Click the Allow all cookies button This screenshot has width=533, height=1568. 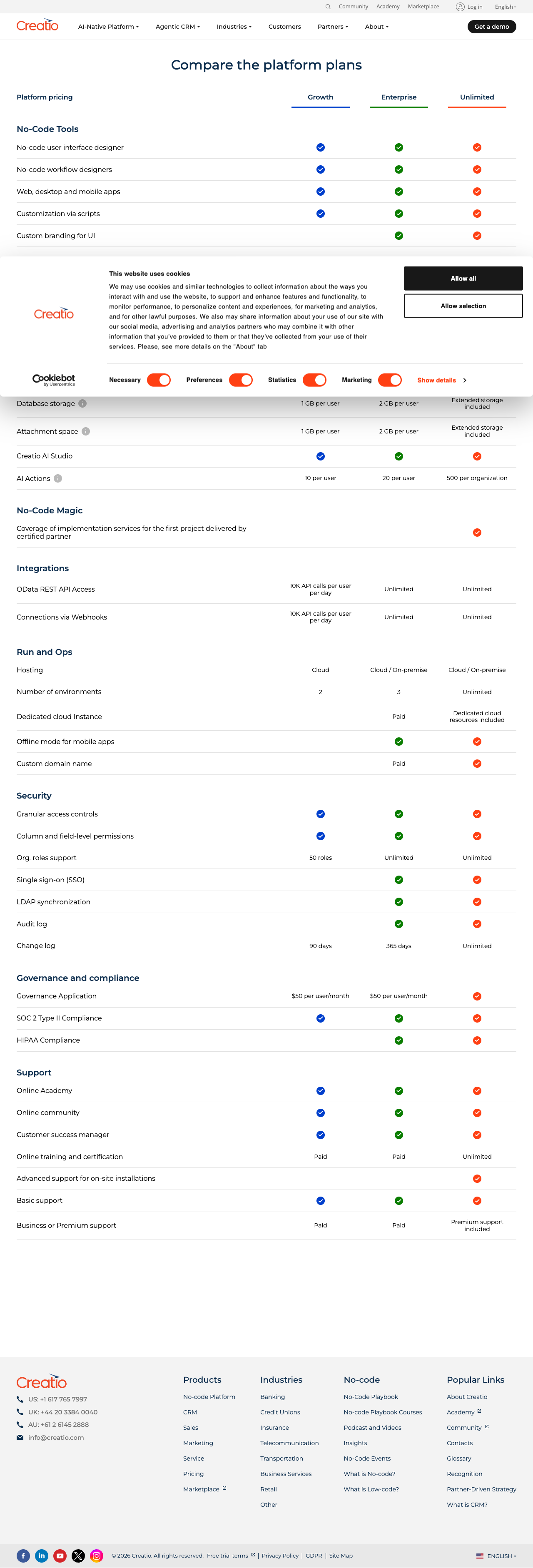point(463,278)
